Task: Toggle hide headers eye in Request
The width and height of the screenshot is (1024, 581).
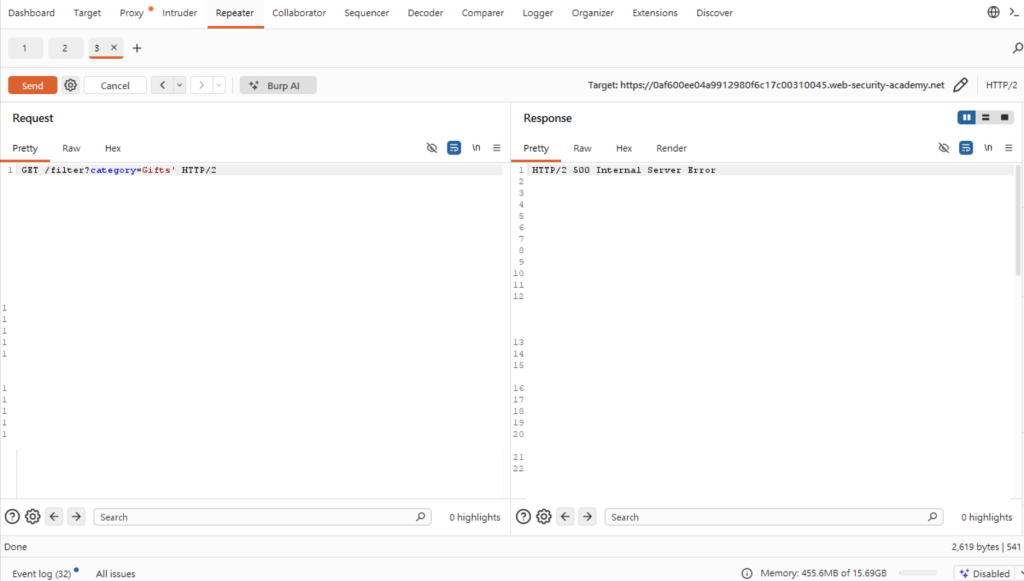Action: click(432, 148)
